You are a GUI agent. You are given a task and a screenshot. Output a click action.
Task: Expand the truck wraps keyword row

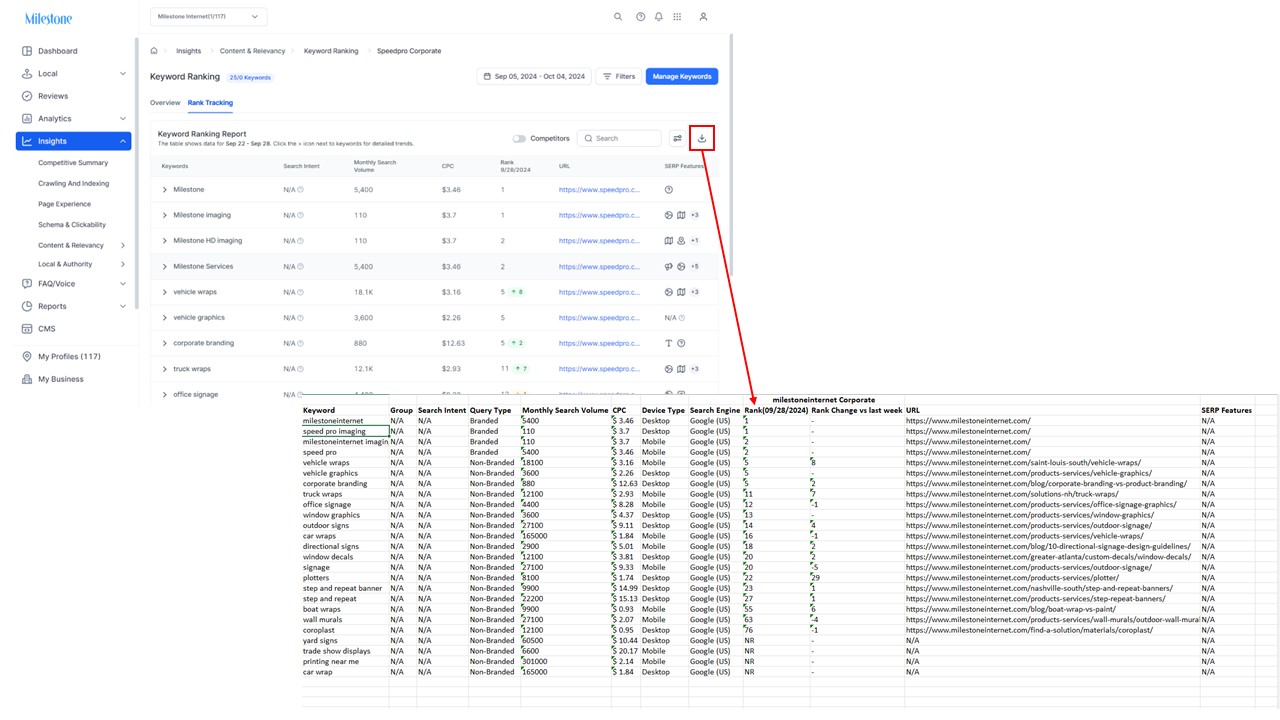click(x=165, y=369)
